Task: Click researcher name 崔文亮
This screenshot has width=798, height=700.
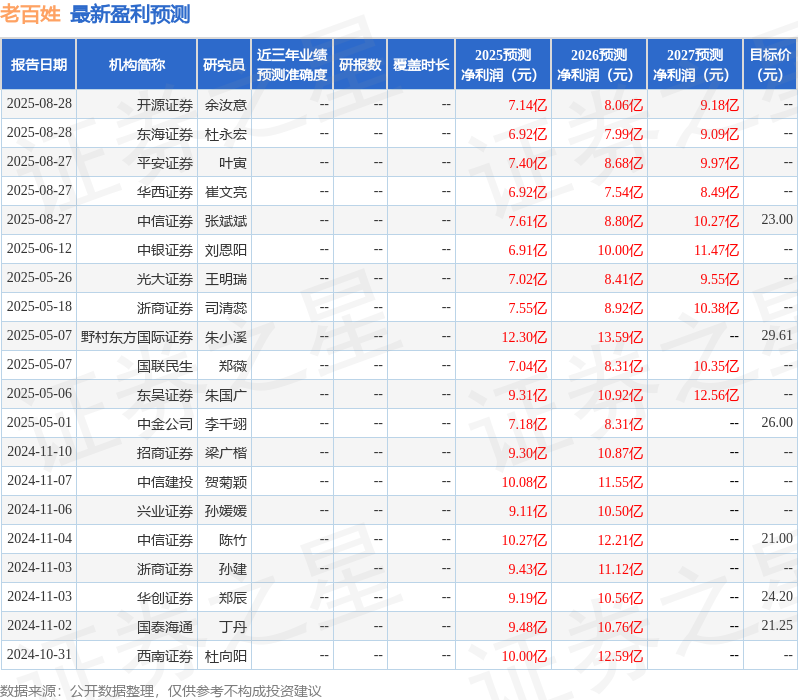Action: [x=226, y=192]
